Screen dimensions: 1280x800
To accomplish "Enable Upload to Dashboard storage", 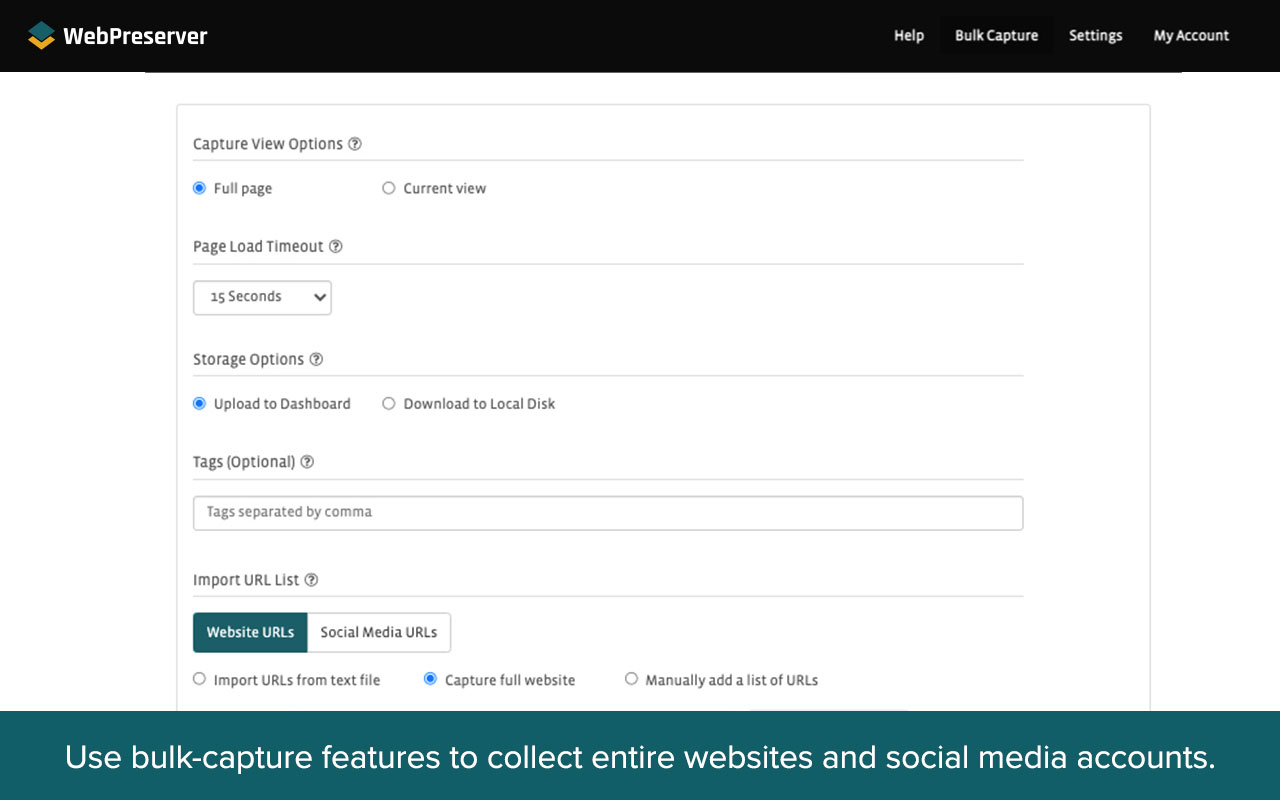I will click(199, 403).
